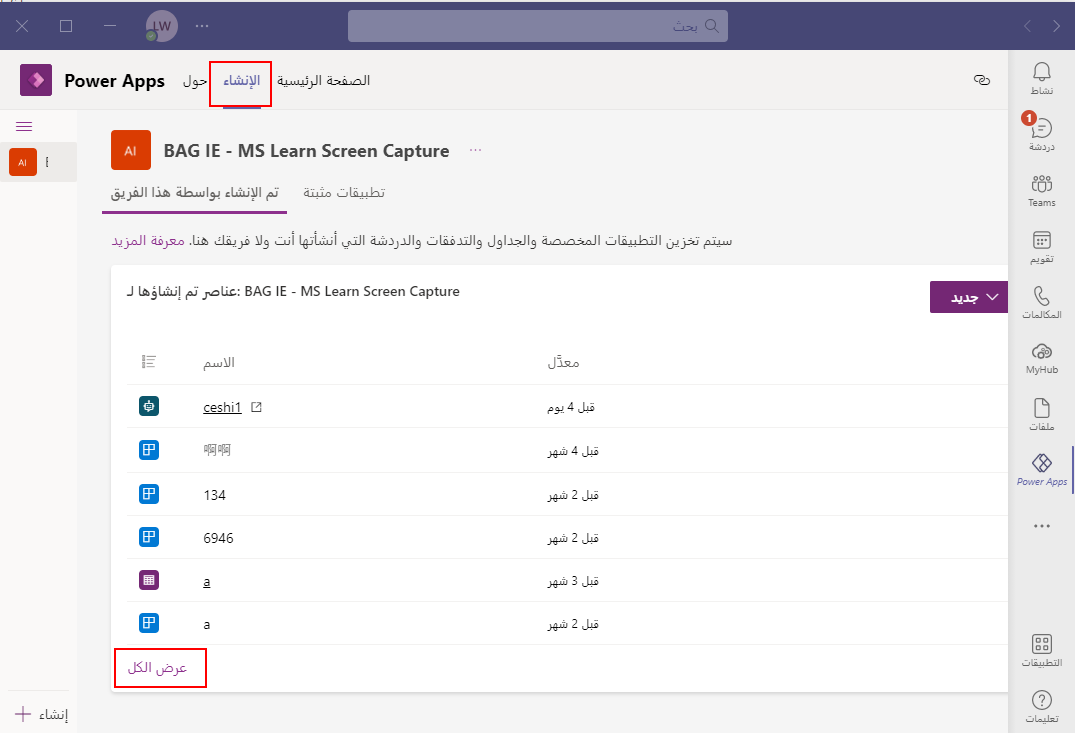
Task: Click the app icon in the 6946 row
Action: coord(149,537)
